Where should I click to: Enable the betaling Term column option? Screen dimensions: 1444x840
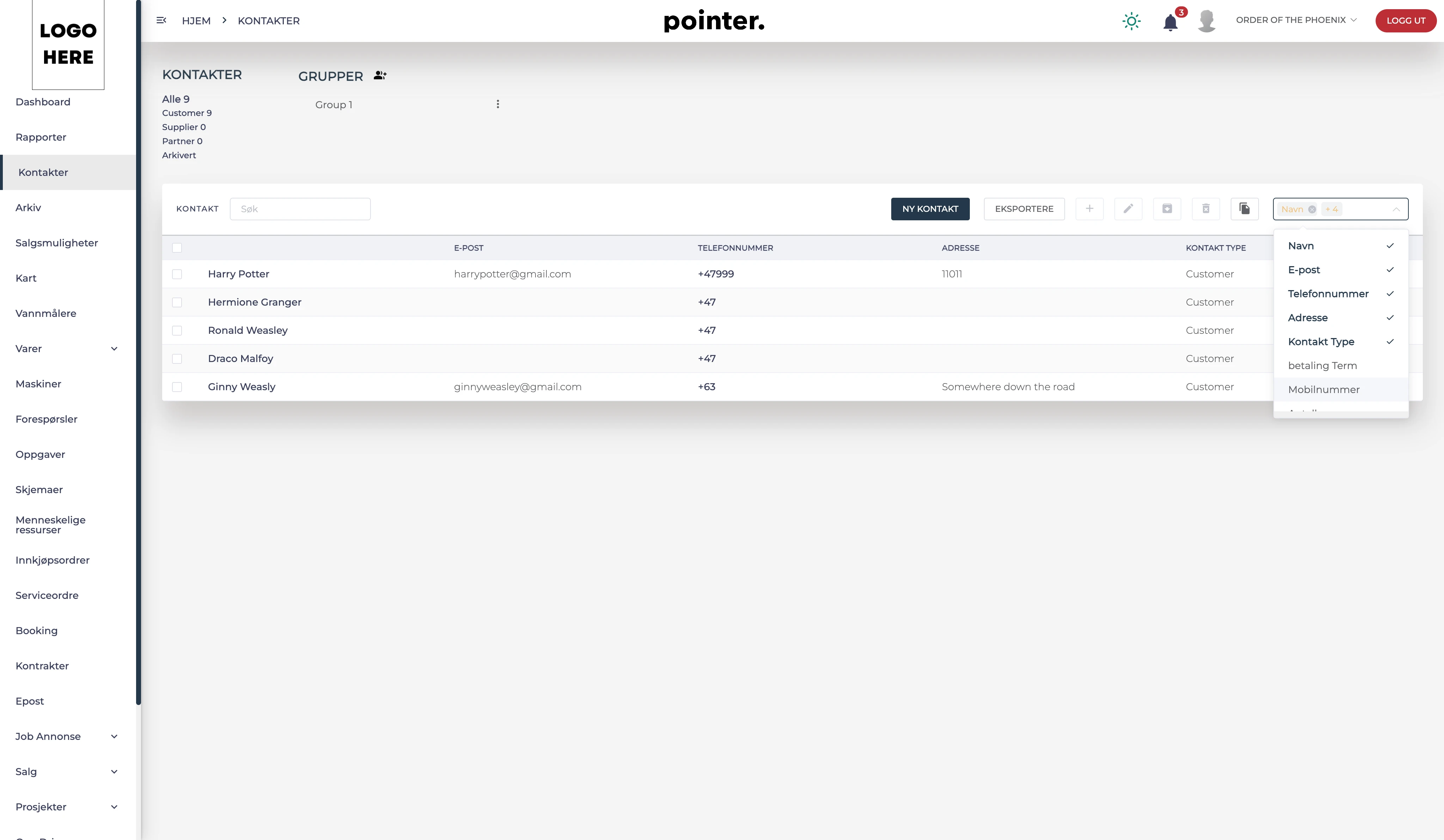[1340, 366]
